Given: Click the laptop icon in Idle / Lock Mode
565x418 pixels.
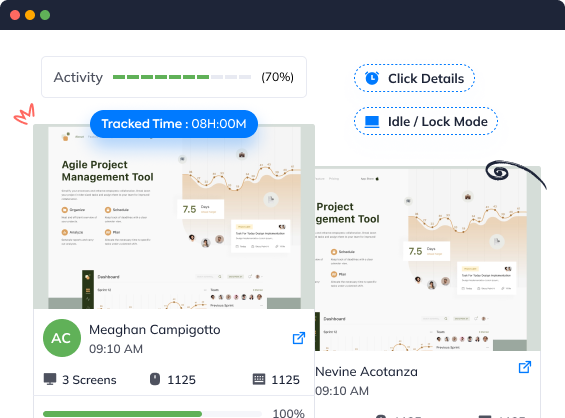Looking at the screenshot, I should point(372,122).
